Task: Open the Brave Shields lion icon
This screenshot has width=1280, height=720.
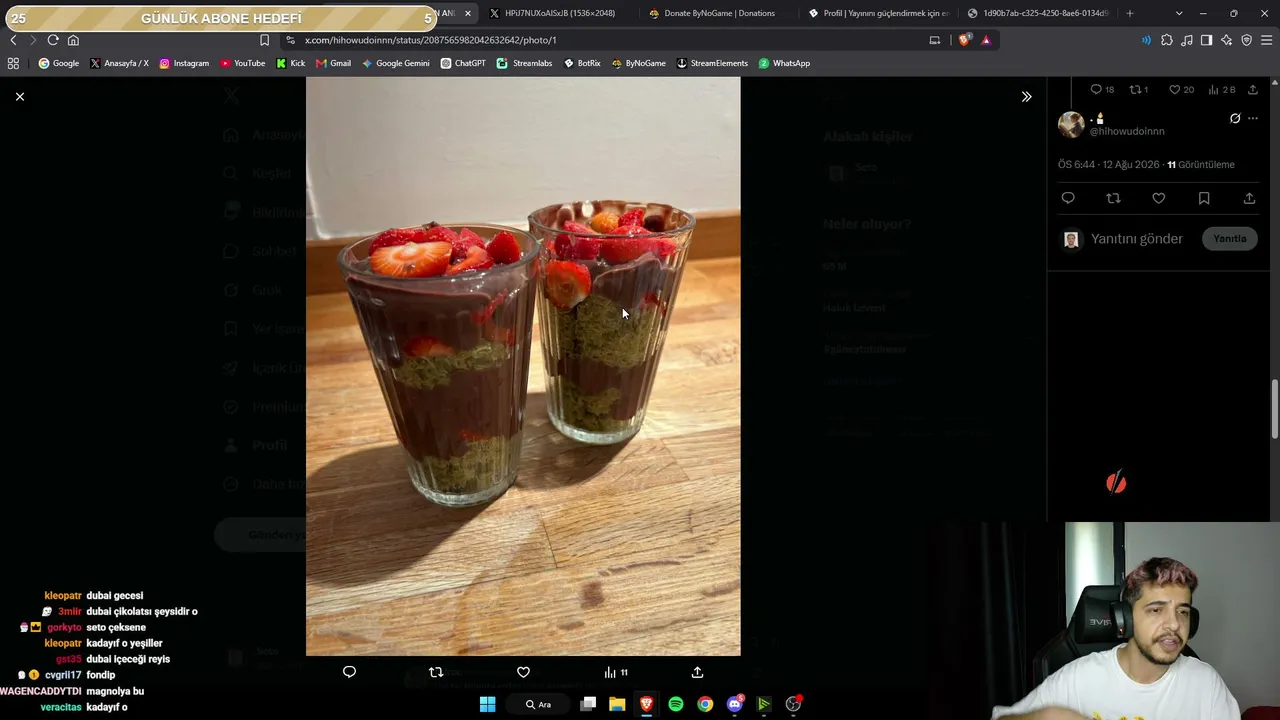Action: (964, 40)
